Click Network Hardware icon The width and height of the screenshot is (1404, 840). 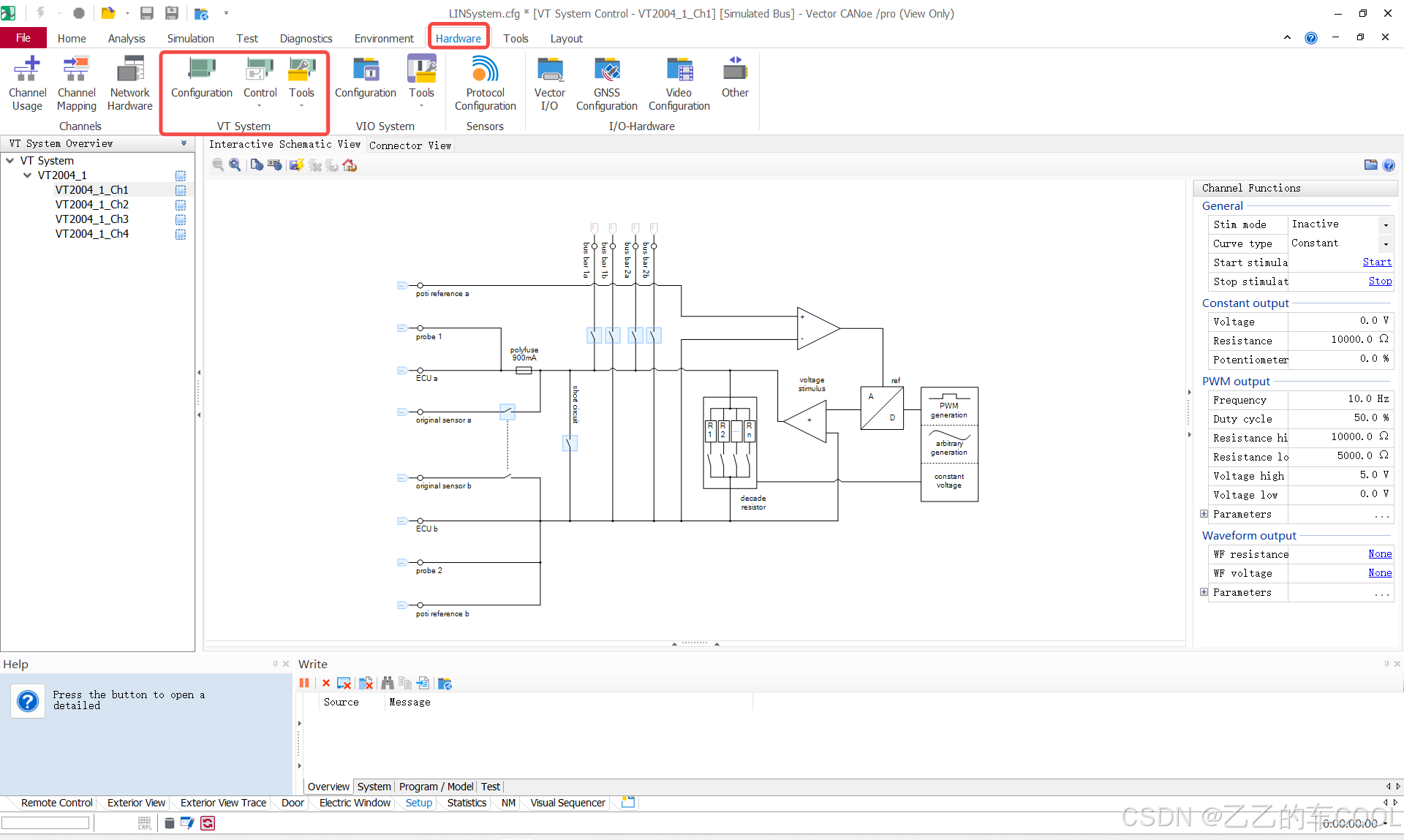[129, 82]
